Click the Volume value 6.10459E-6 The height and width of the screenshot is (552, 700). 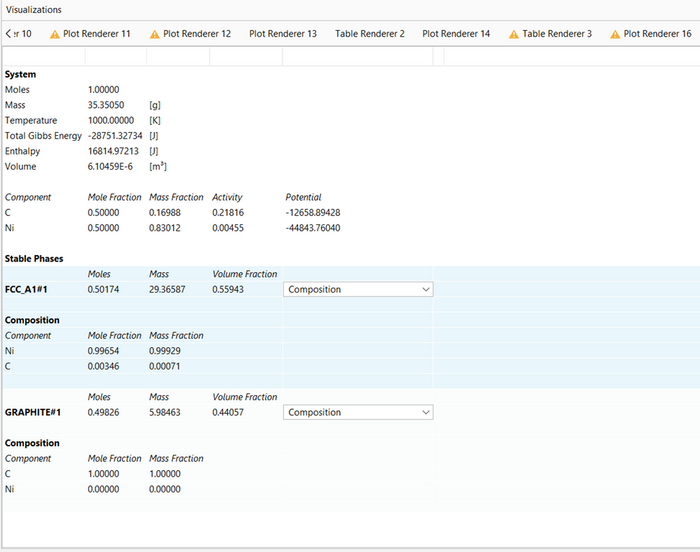click(112, 166)
